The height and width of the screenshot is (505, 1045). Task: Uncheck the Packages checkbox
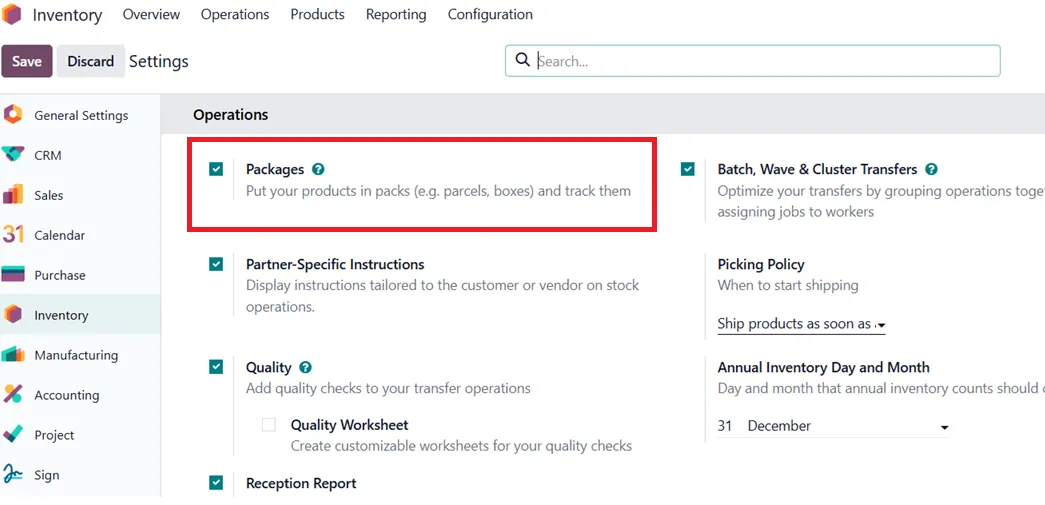(x=216, y=169)
